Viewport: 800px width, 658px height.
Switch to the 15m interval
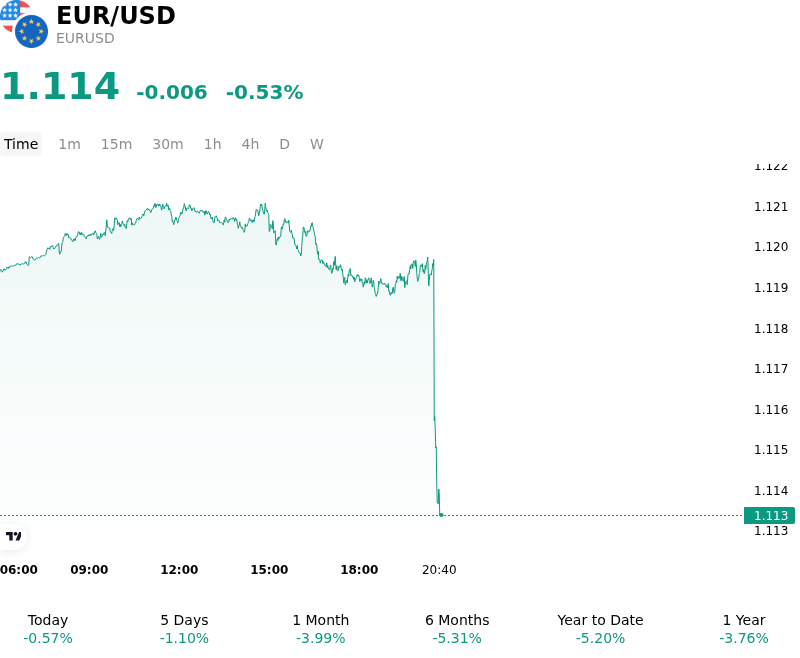coord(116,144)
